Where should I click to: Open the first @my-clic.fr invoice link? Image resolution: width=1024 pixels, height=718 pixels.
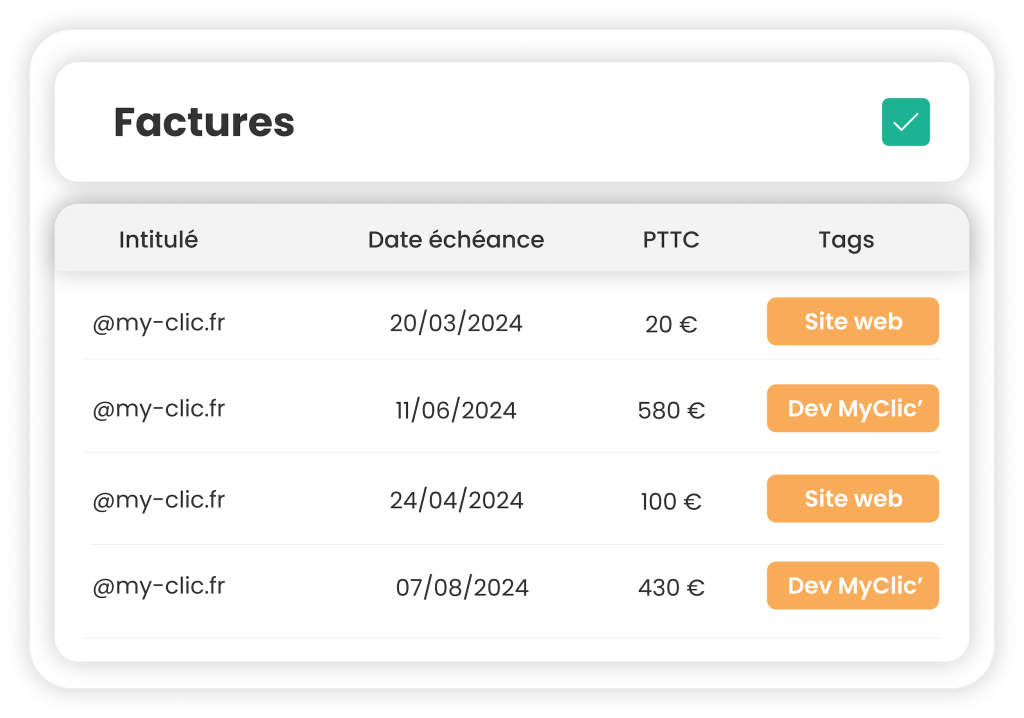(157, 322)
